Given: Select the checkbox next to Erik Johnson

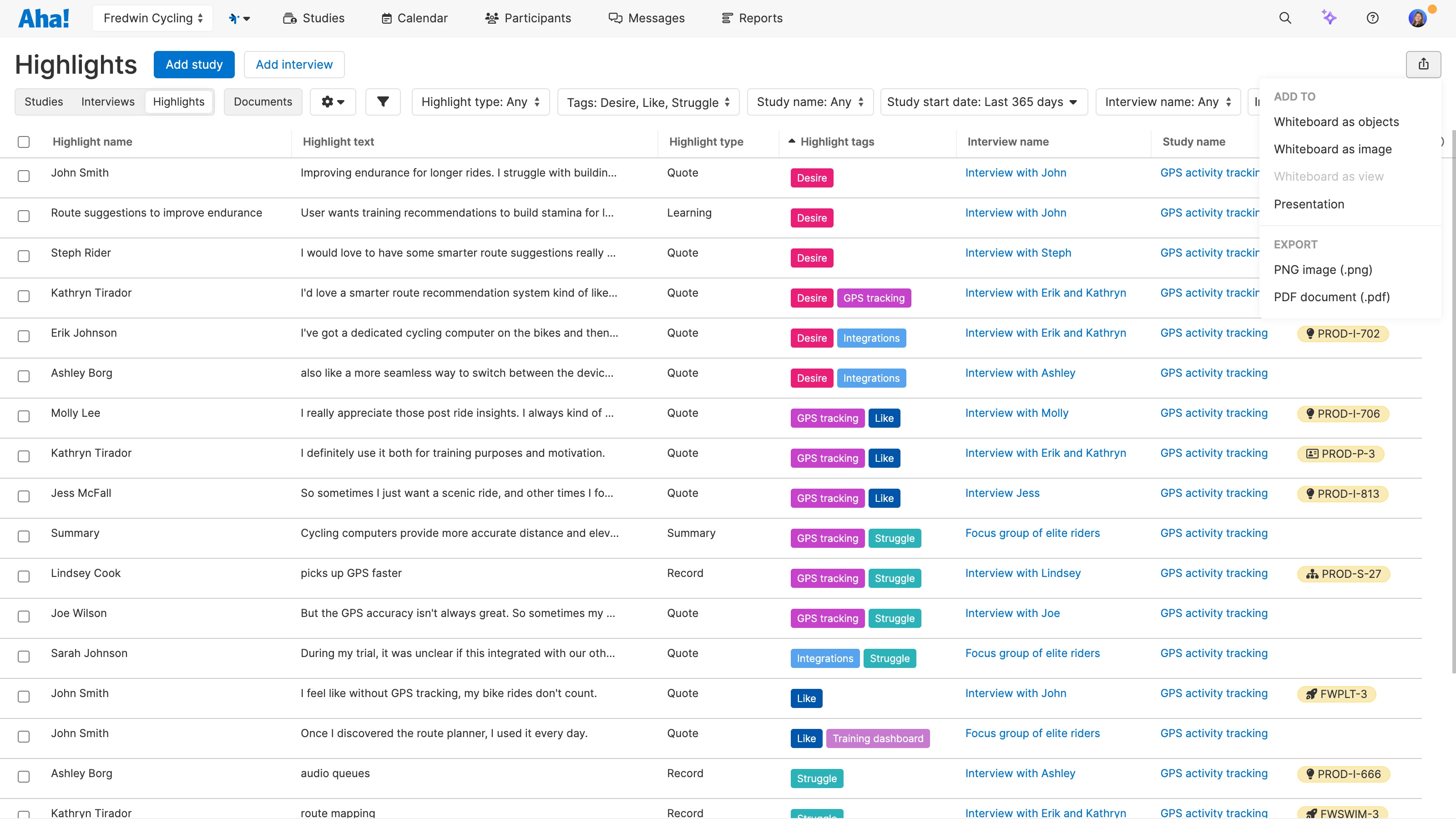Looking at the screenshot, I should click(23, 336).
